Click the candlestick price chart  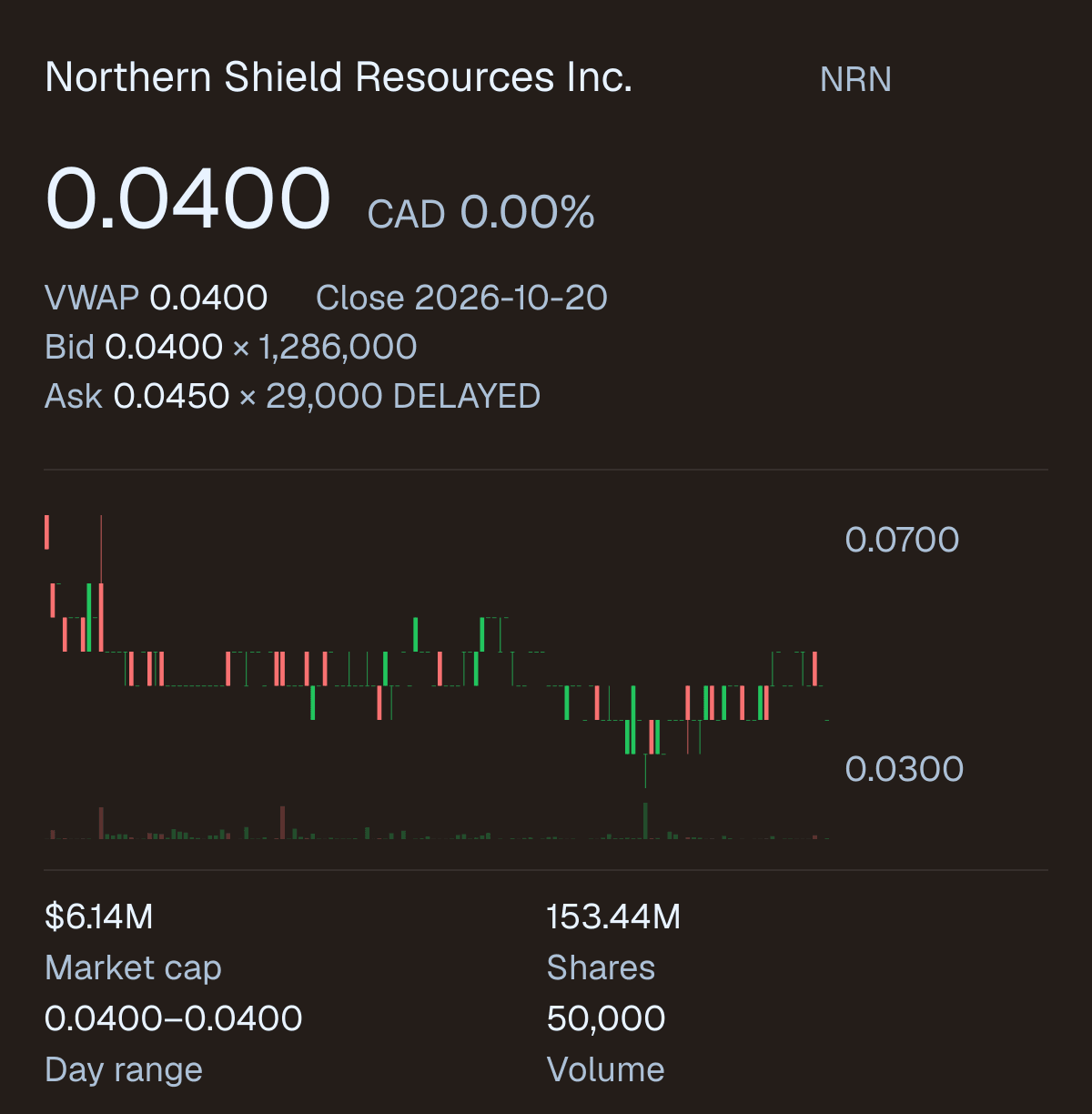[x=437, y=651]
